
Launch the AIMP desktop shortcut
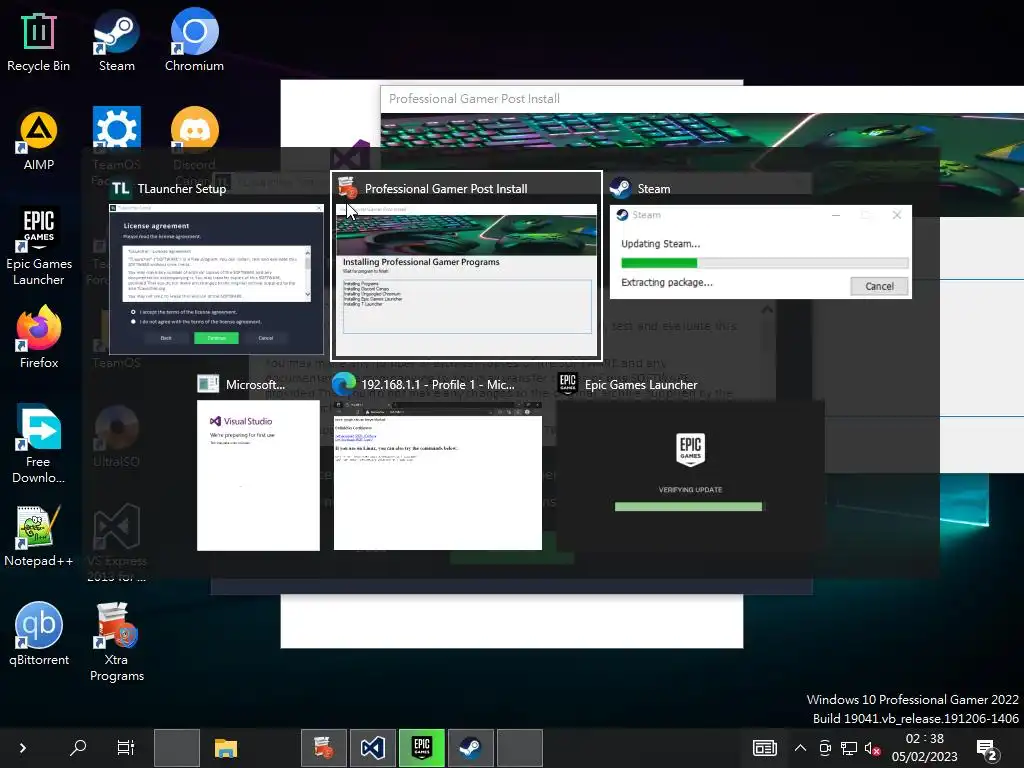(x=39, y=141)
